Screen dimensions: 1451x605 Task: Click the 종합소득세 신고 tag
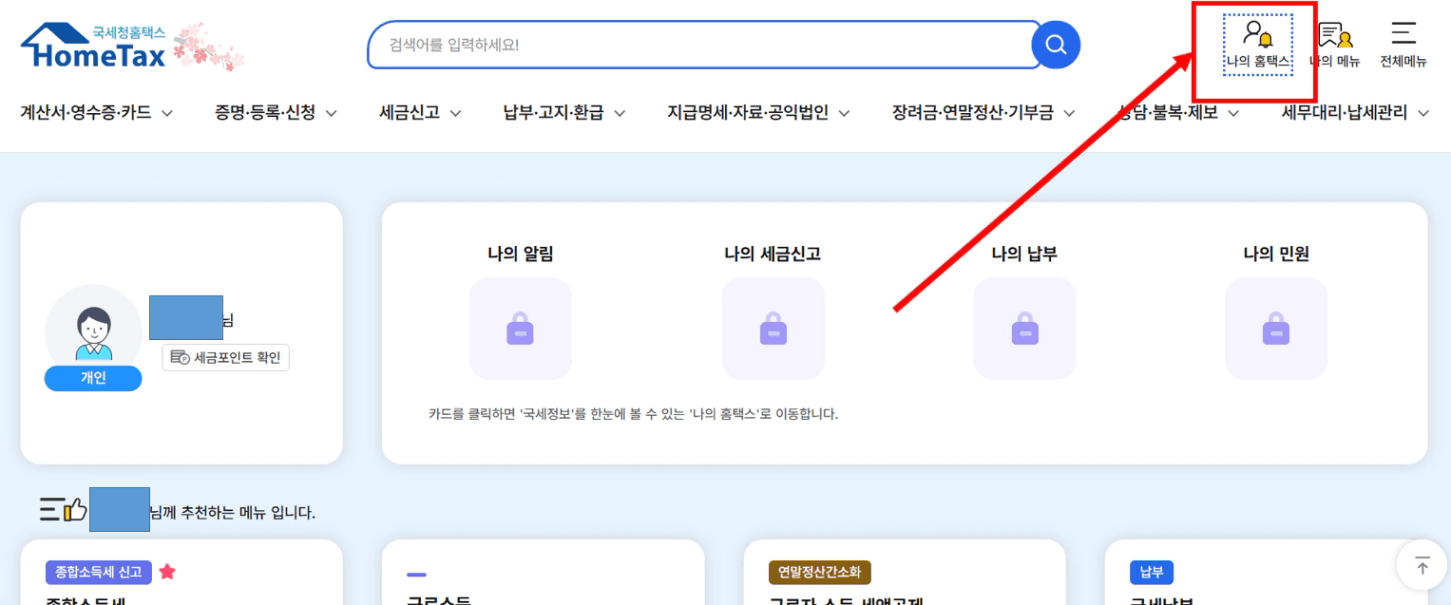pyautogui.click(x=98, y=572)
